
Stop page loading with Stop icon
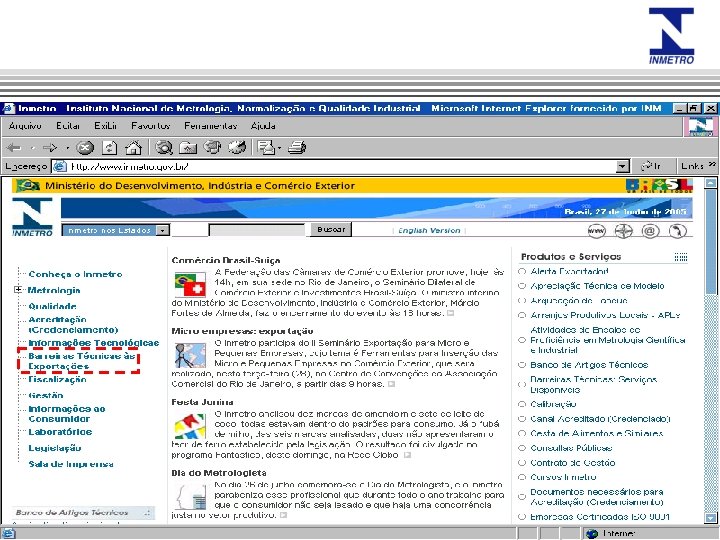coord(84,148)
